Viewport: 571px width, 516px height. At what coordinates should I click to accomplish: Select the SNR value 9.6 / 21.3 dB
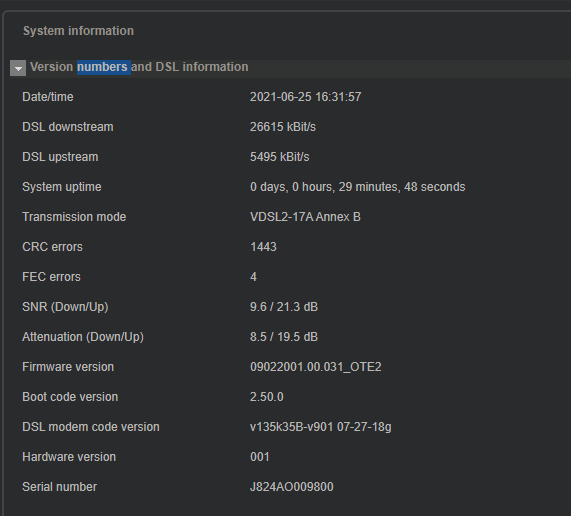284,307
